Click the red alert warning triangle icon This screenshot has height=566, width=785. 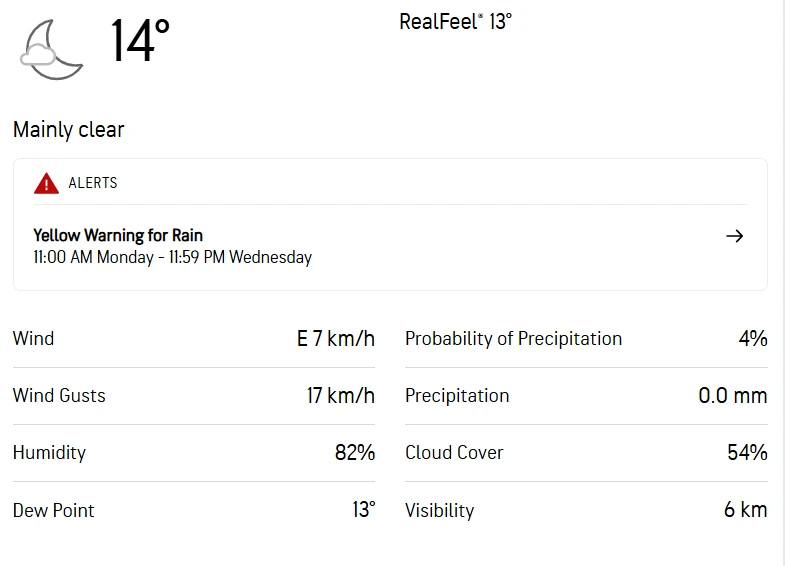[x=46, y=183]
